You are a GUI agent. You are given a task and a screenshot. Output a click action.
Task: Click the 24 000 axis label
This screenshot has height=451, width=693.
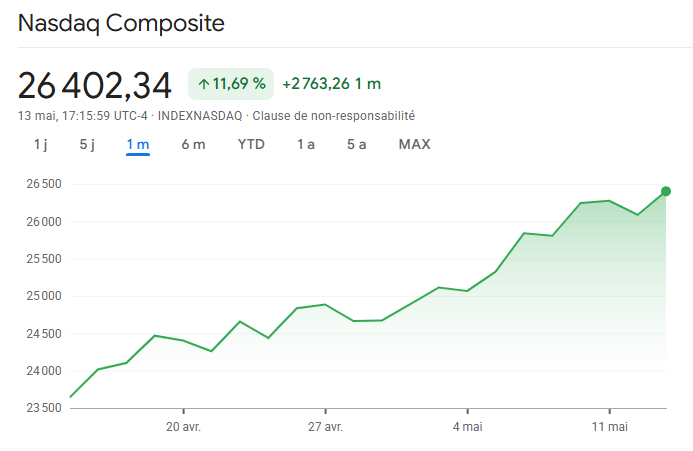44,371
